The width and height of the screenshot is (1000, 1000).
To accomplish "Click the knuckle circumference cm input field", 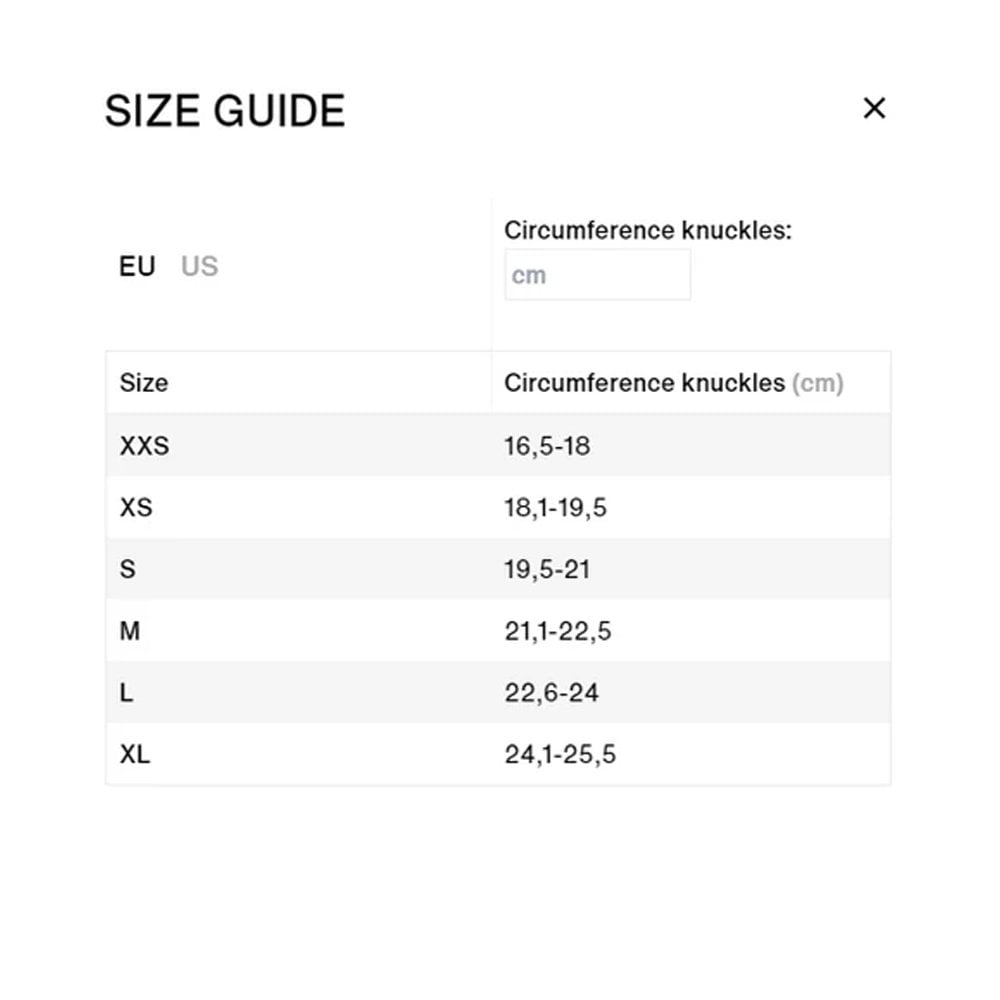I will pos(597,275).
